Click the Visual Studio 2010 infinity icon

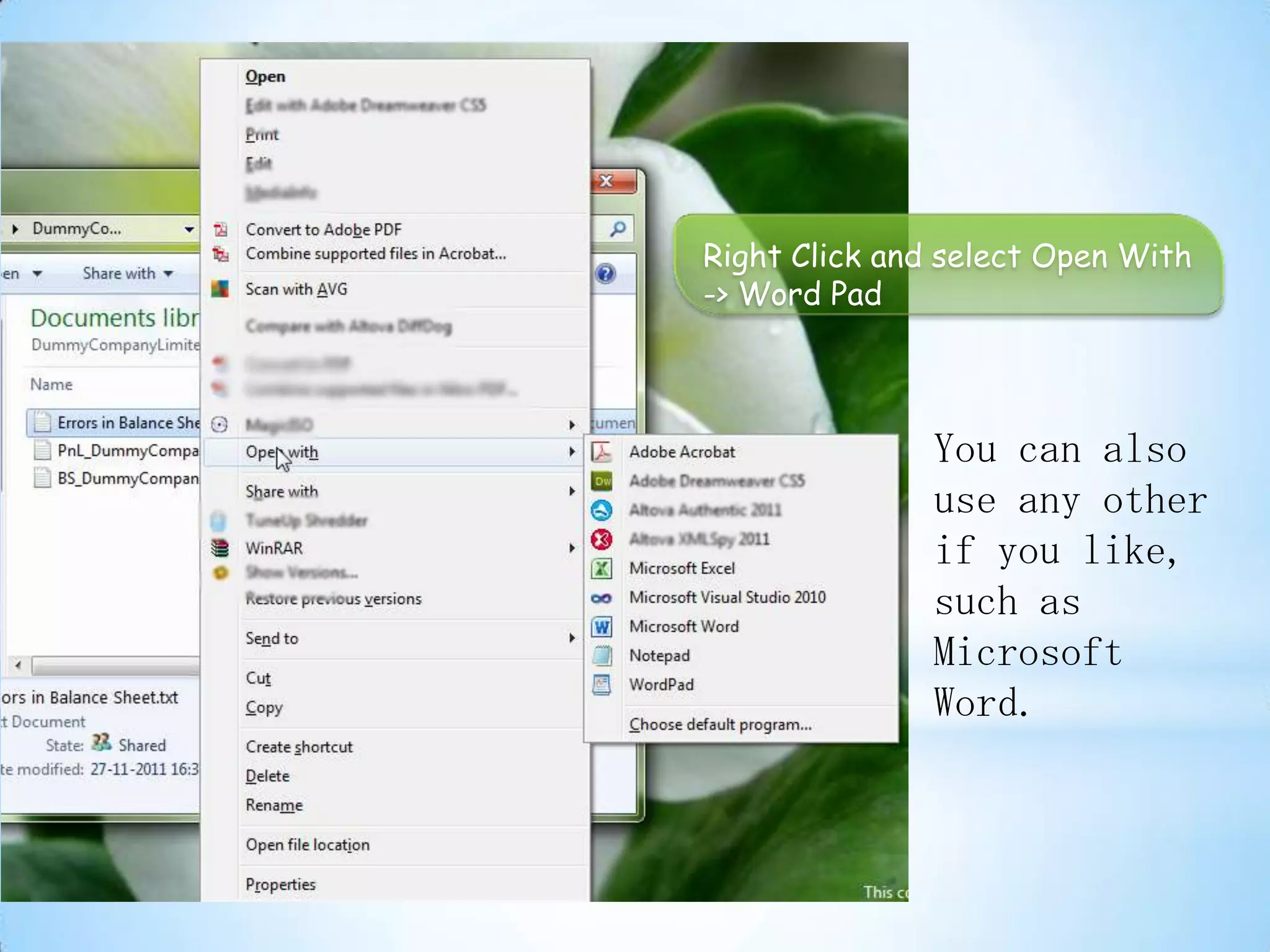602,598
